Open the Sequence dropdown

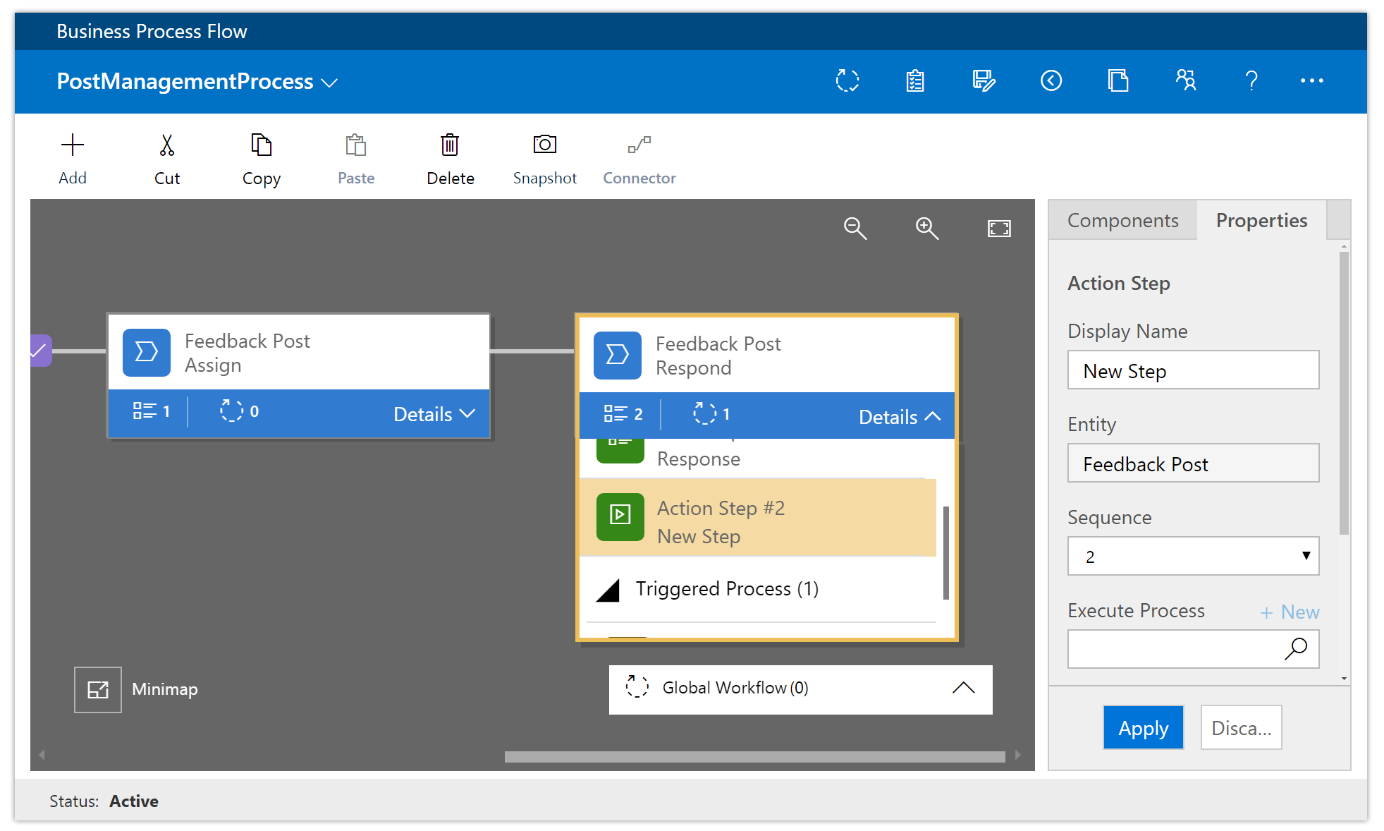click(1193, 556)
